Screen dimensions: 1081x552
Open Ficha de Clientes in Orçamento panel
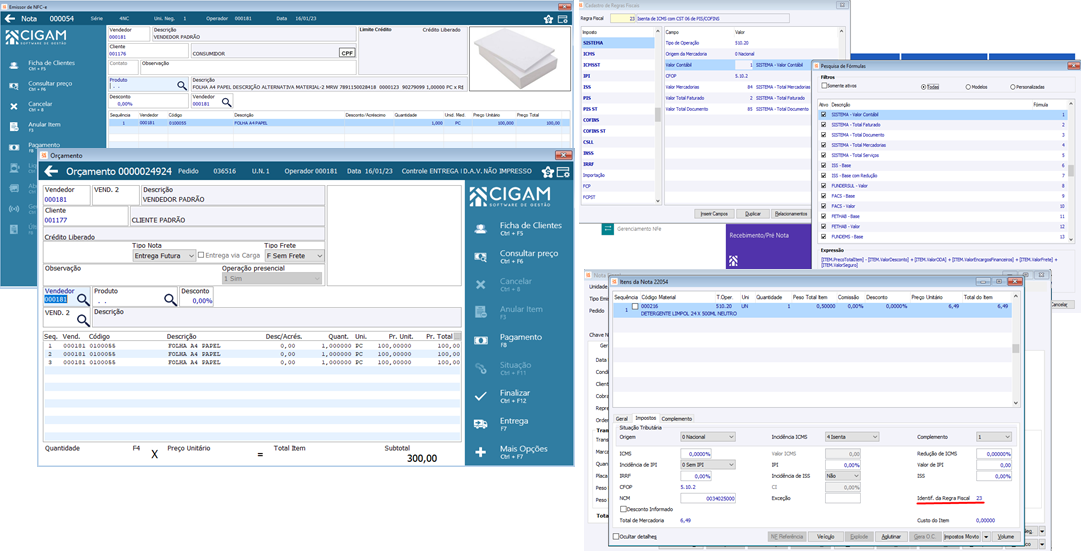pyautogui.click(x=517, y=229)
